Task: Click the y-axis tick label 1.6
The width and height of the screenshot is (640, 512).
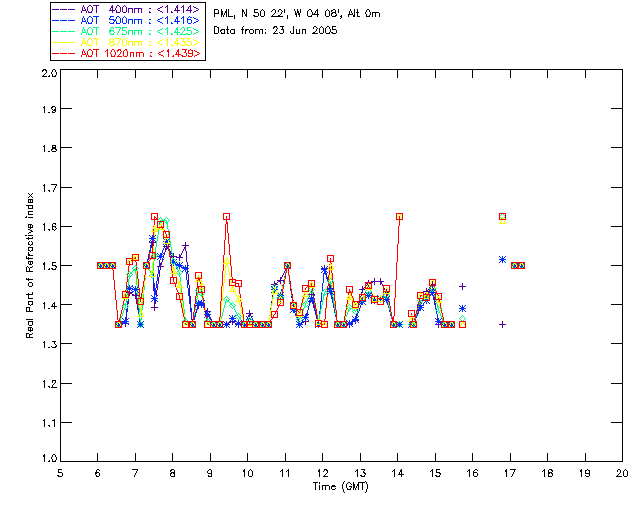Action: (x=49, y=227)
